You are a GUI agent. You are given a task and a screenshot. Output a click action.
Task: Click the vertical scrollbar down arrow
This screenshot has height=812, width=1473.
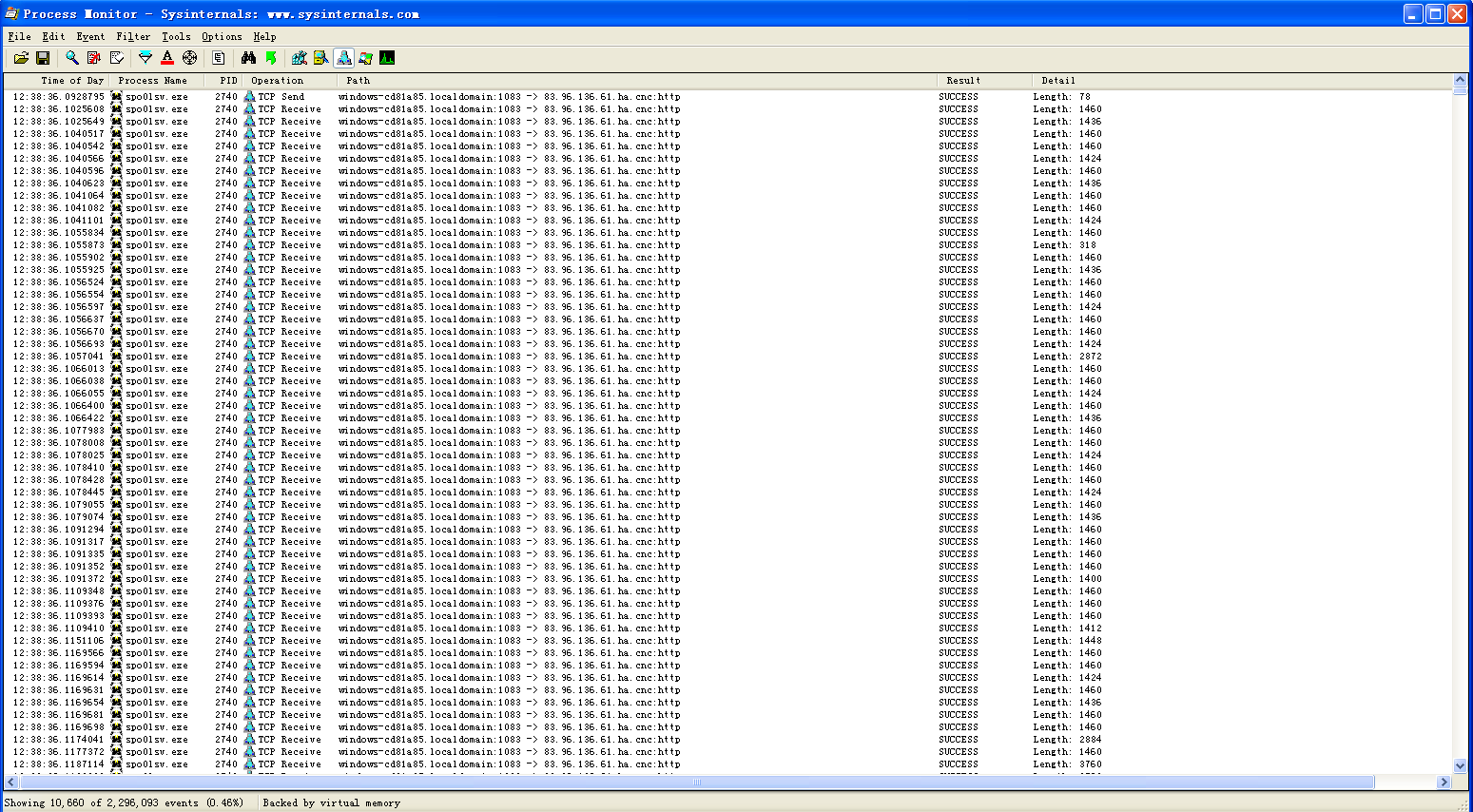point(1460,765)
